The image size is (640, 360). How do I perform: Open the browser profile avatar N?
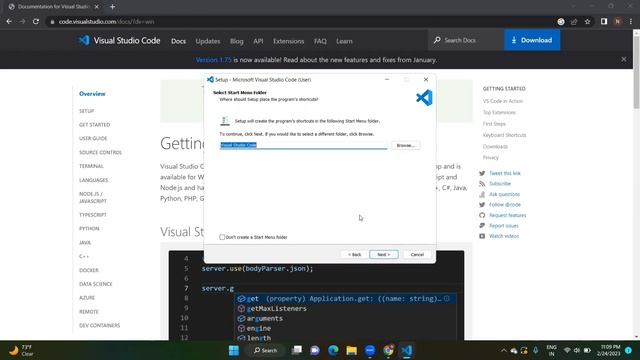pyautogui.click(x=618, y=21)
